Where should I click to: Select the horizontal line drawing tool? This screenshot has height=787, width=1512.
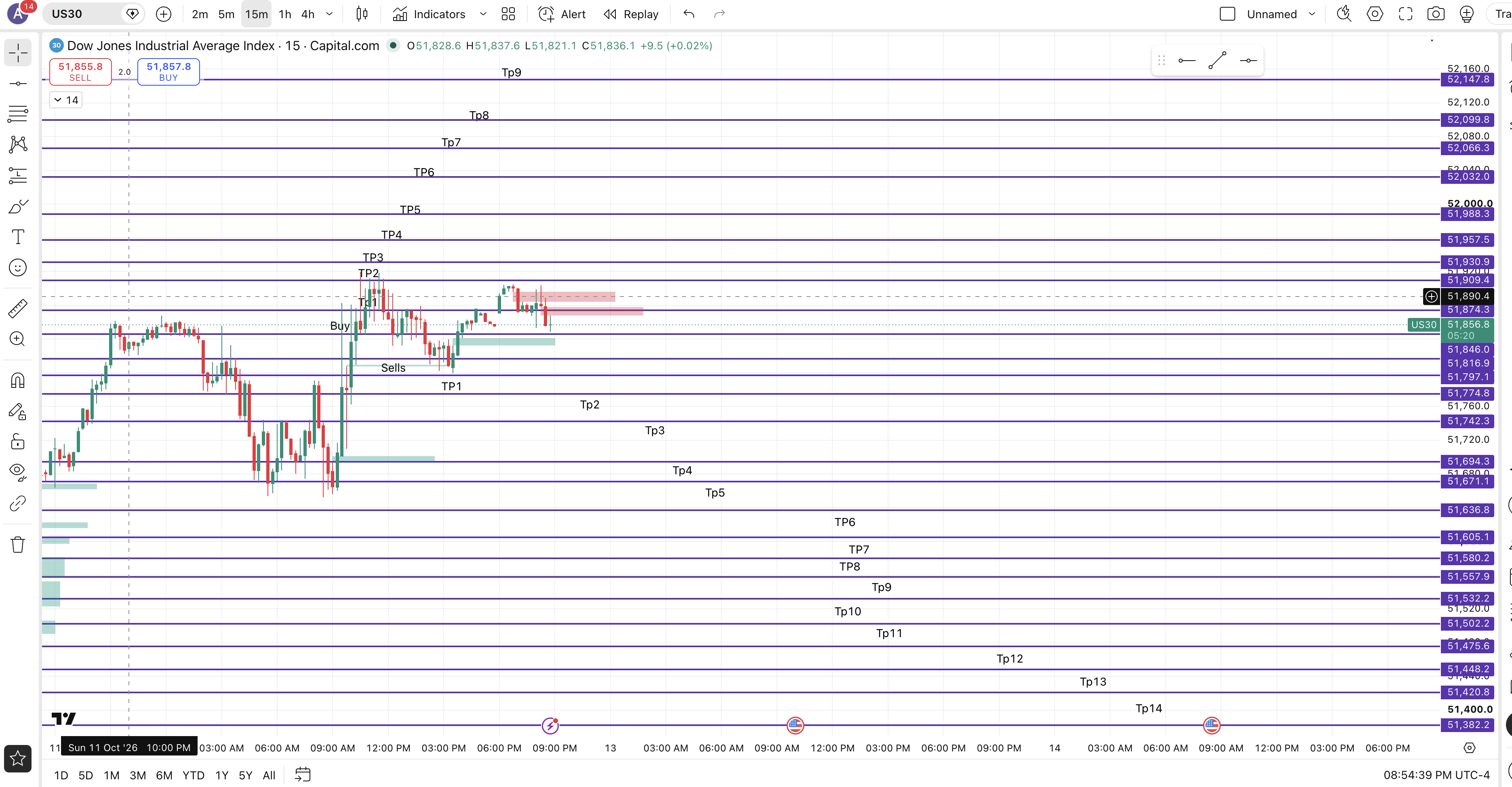[18, 83]
